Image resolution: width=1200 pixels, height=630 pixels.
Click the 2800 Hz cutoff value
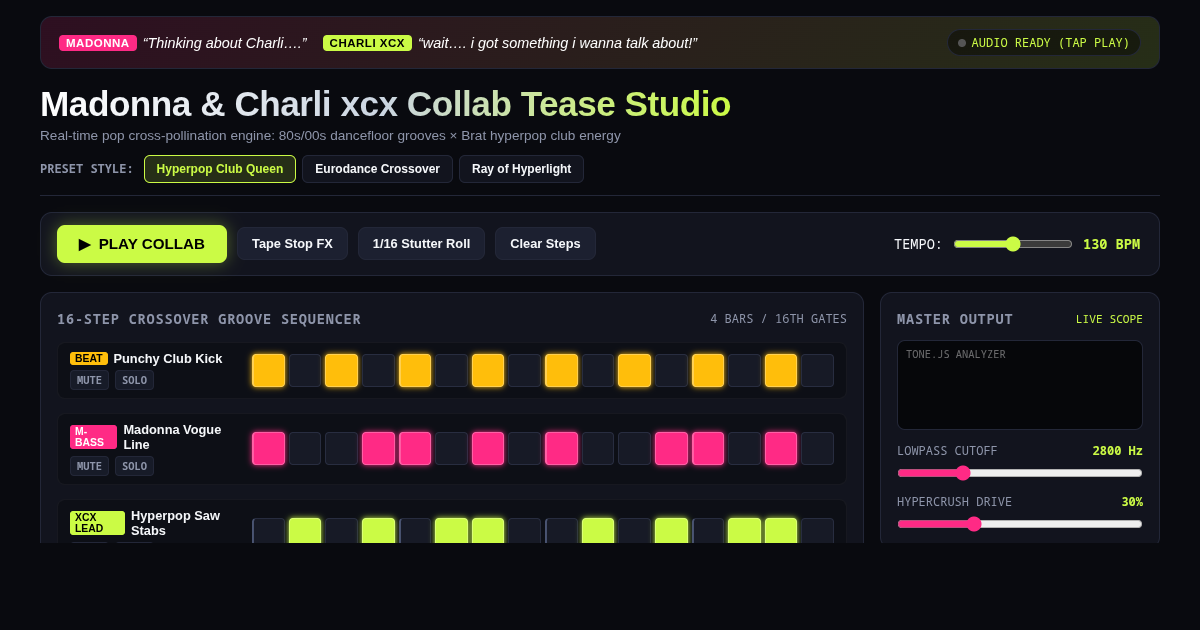[1117, 451]
